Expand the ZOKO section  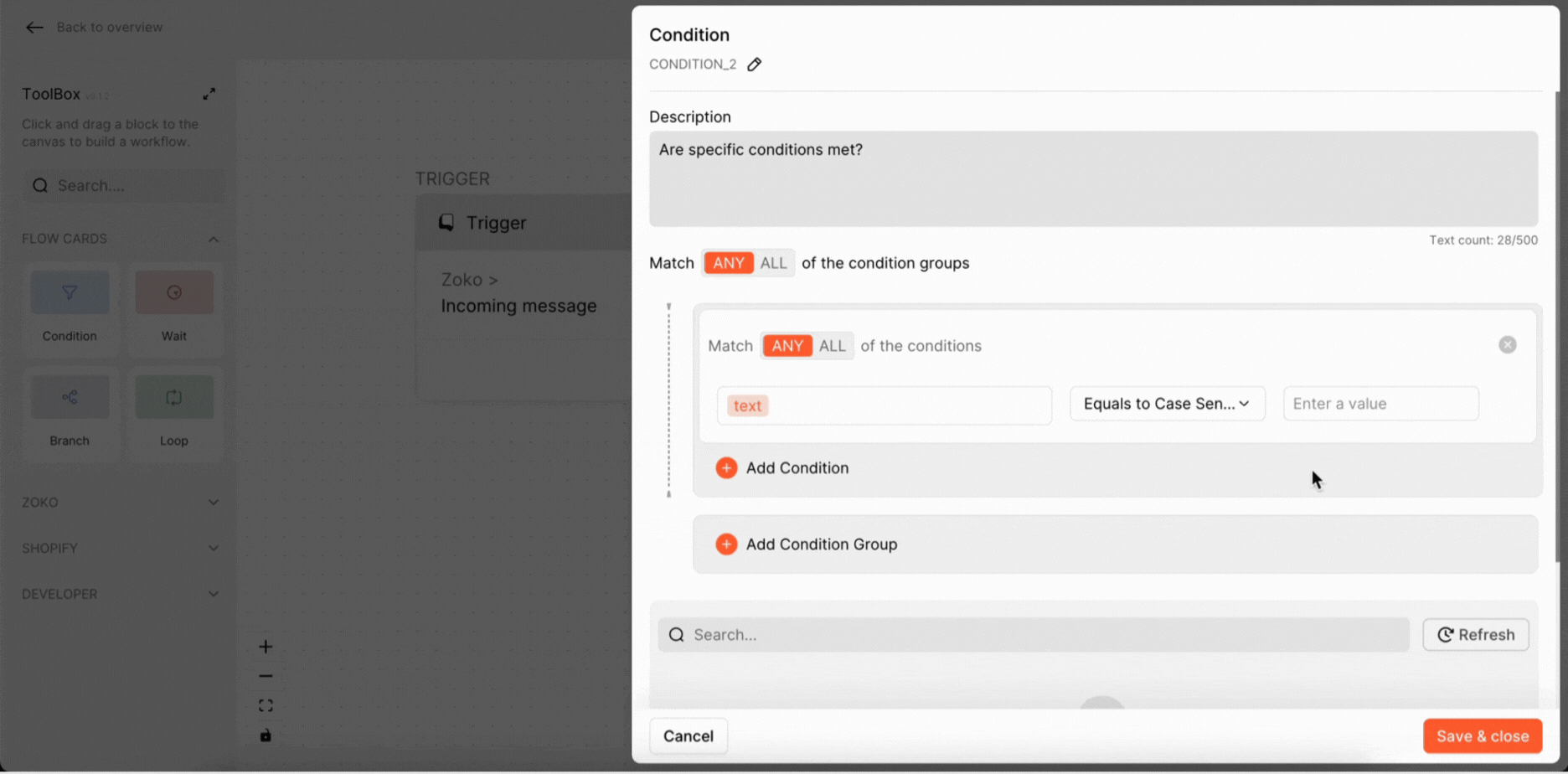(214, 503)
